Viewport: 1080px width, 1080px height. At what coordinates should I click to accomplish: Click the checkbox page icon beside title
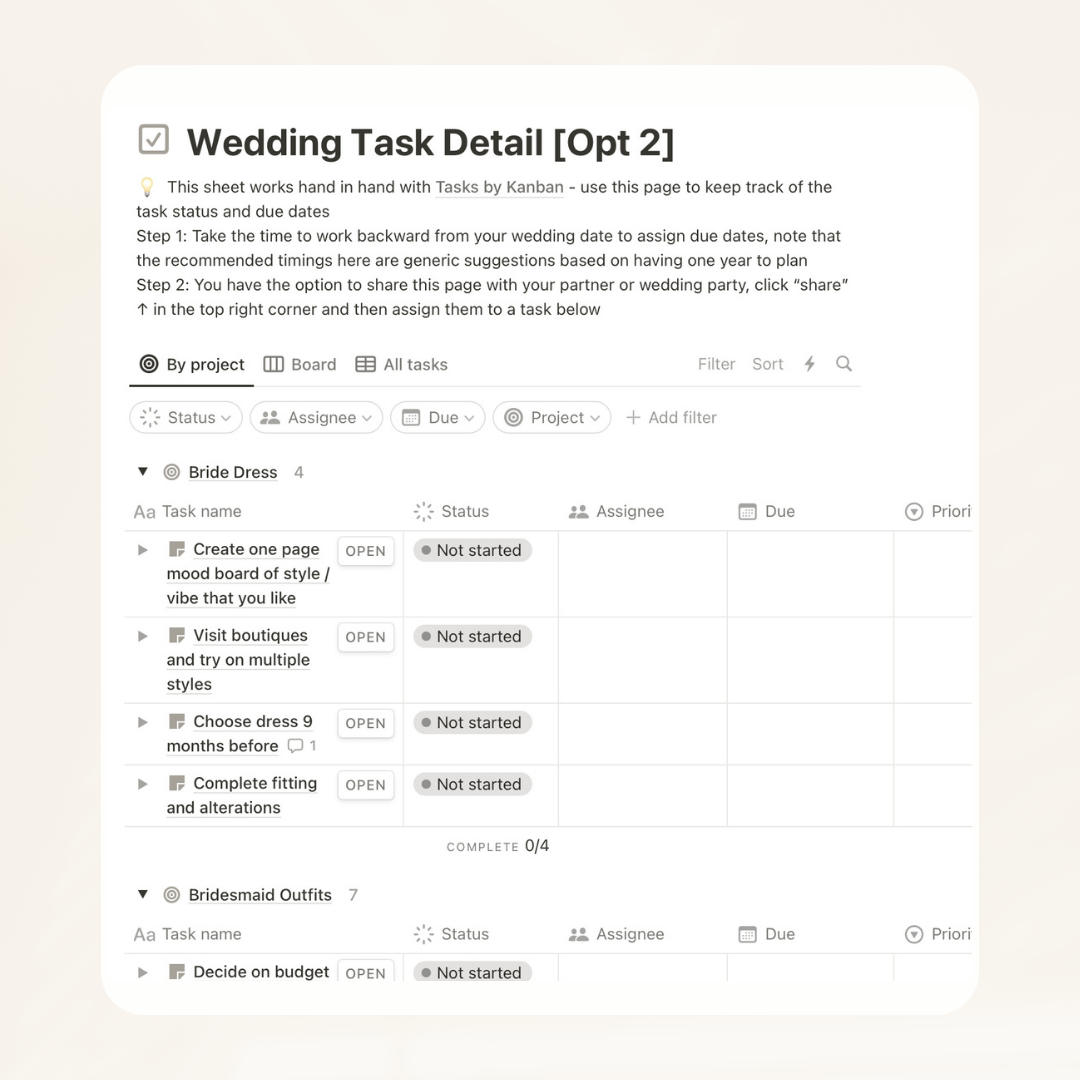(x=153, y=140)
